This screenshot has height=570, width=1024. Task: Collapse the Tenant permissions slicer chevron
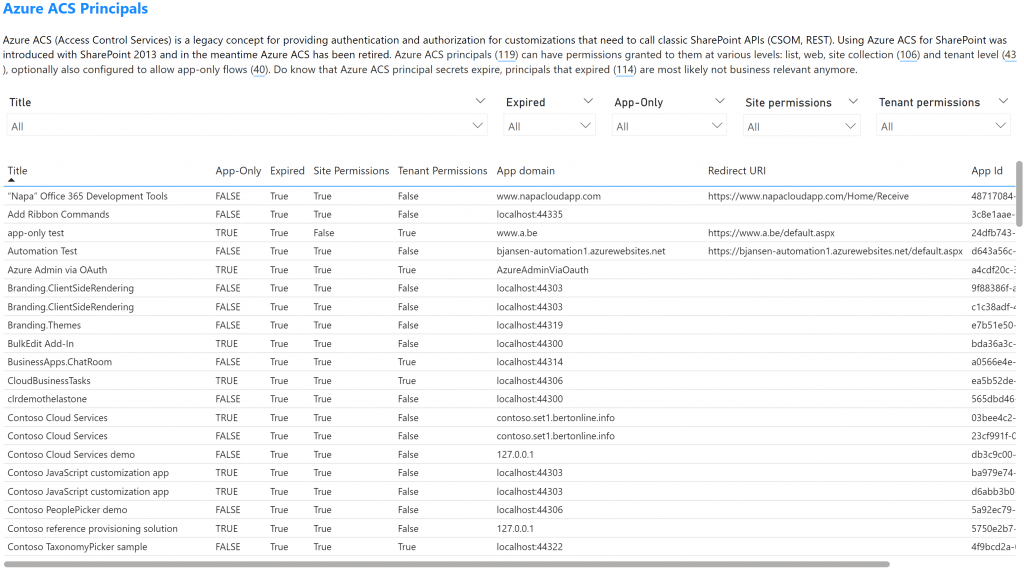coord(1004,101)
